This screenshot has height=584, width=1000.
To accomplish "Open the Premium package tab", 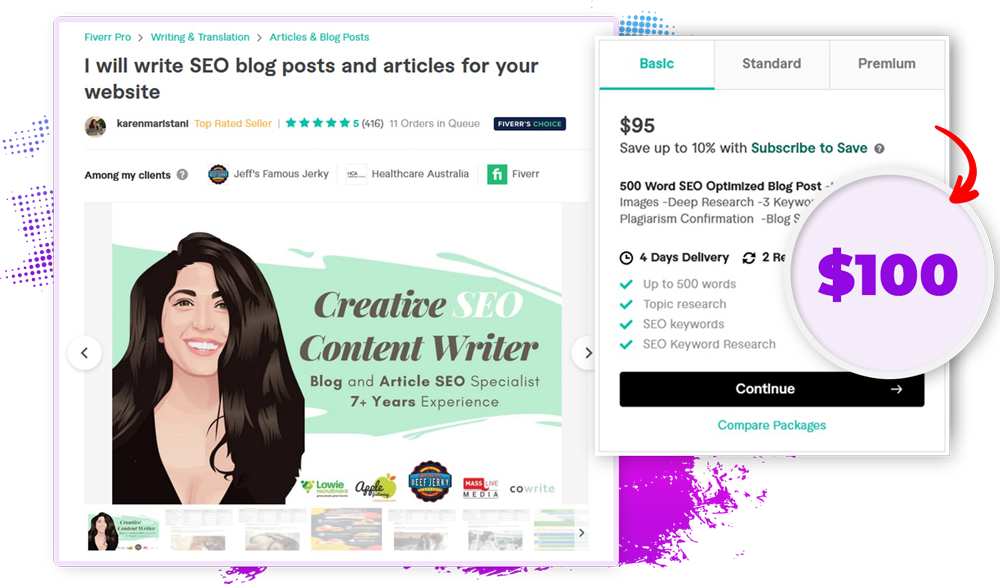I will tap(886, 64).
